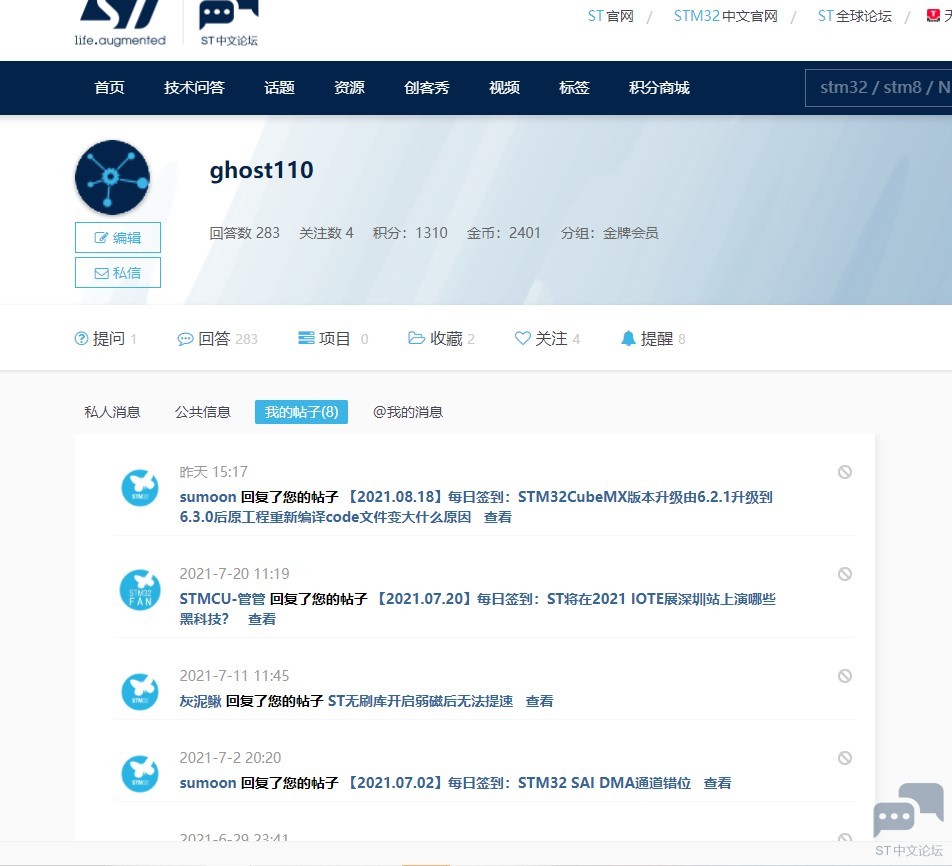
Task: Focus the stm32 / stm8 search field
Action: tap(879, 87)
